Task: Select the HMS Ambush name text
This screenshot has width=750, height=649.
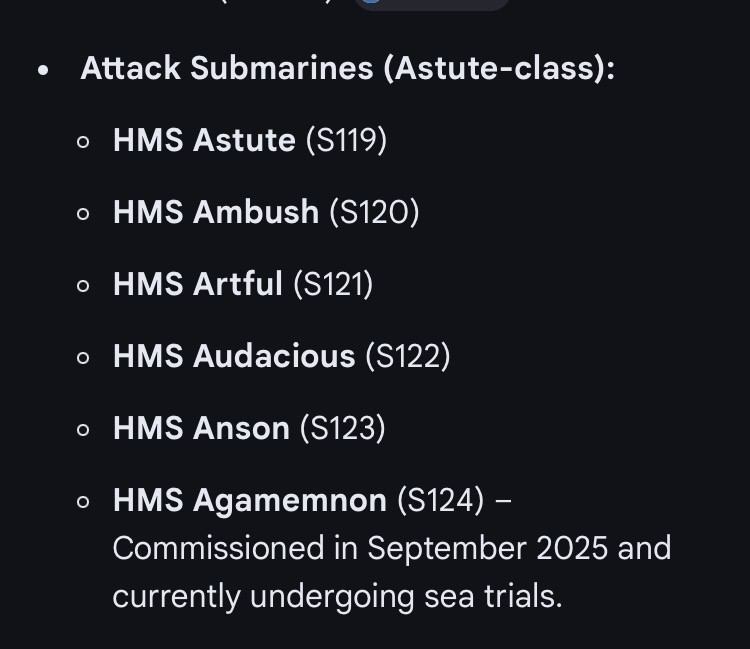Action: pyautogui.click(x=215, y=212)
